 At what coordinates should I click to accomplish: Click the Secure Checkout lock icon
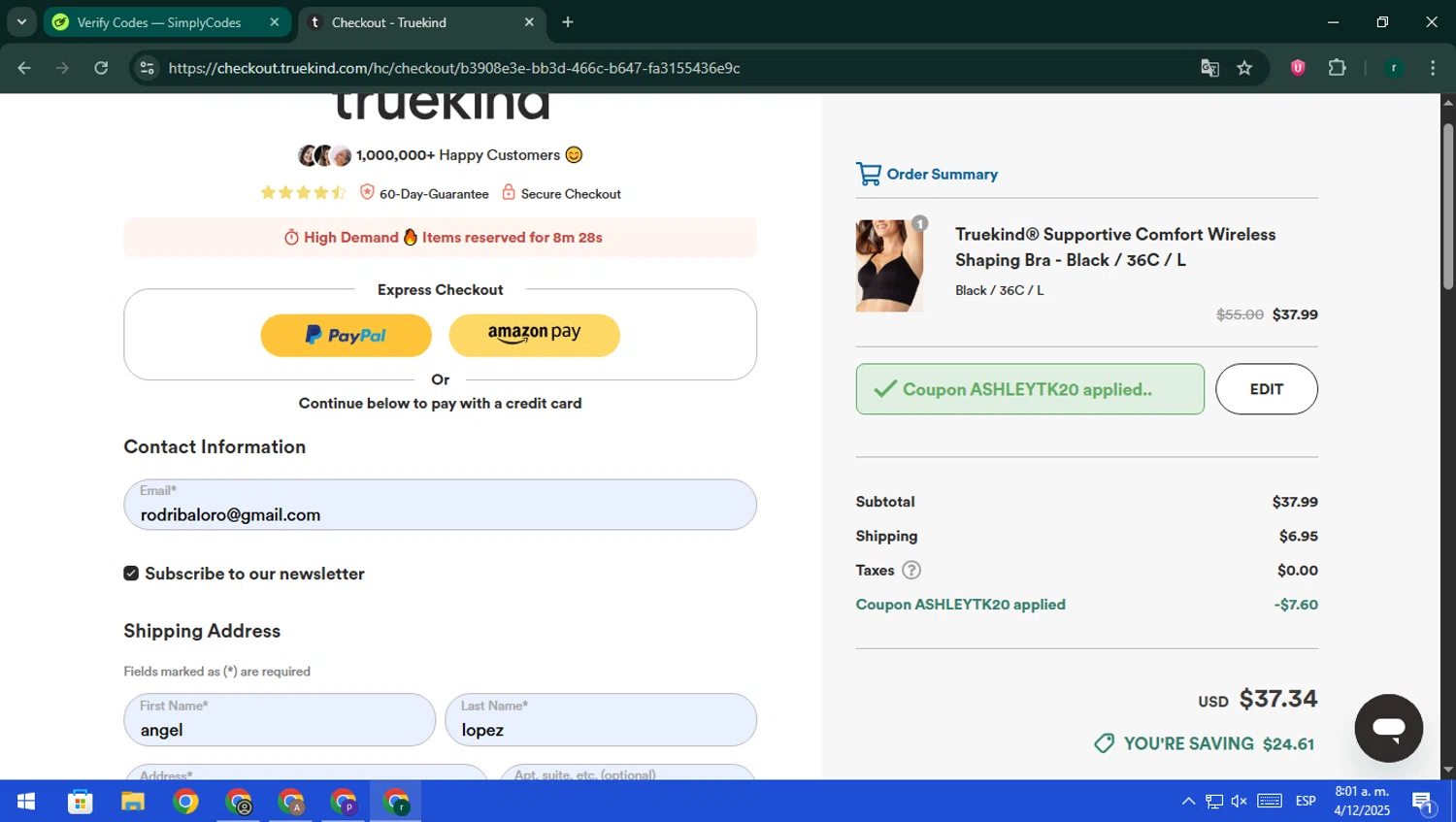click(508, 192)
